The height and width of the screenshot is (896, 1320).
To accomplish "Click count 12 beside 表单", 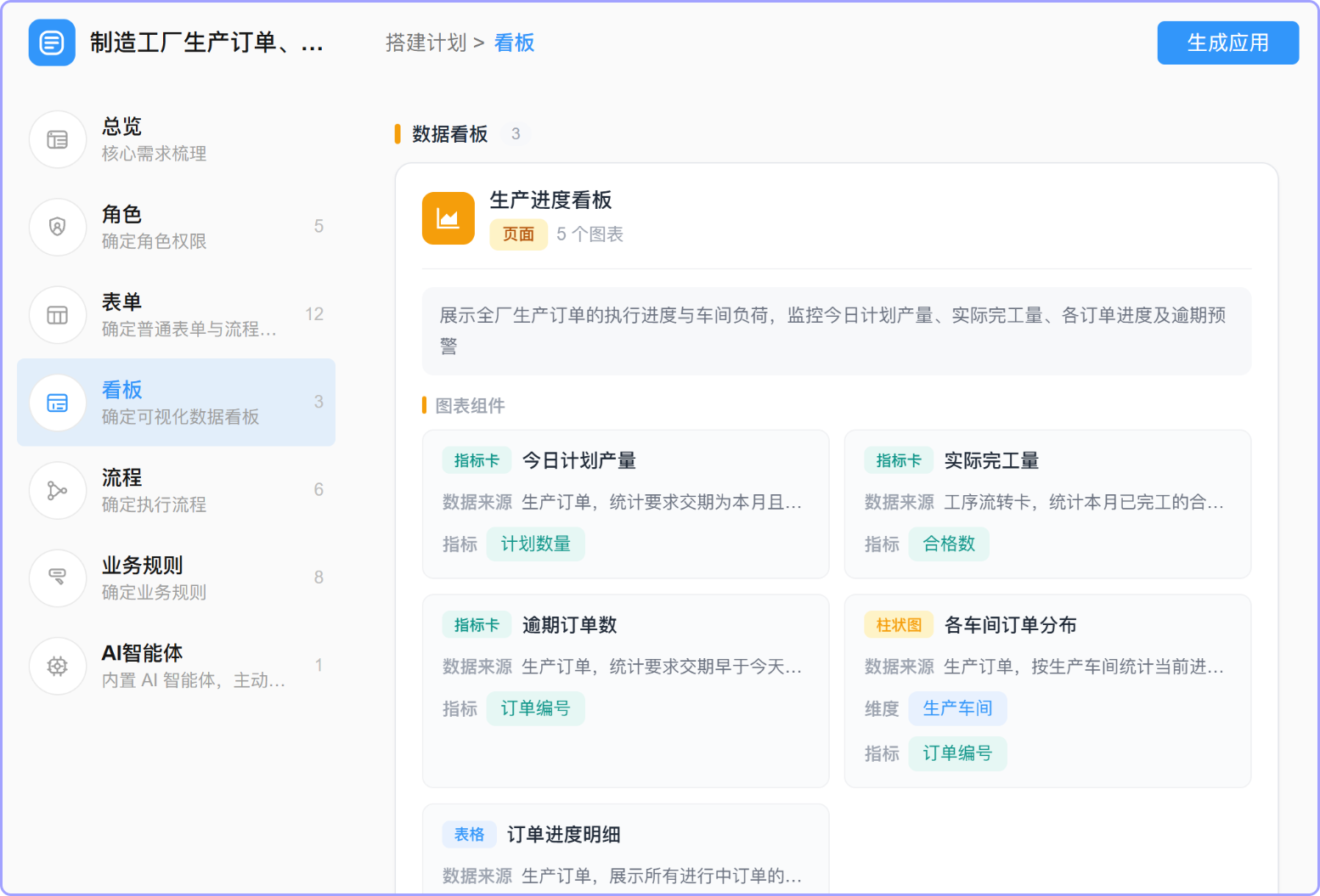I will (314, 314).
